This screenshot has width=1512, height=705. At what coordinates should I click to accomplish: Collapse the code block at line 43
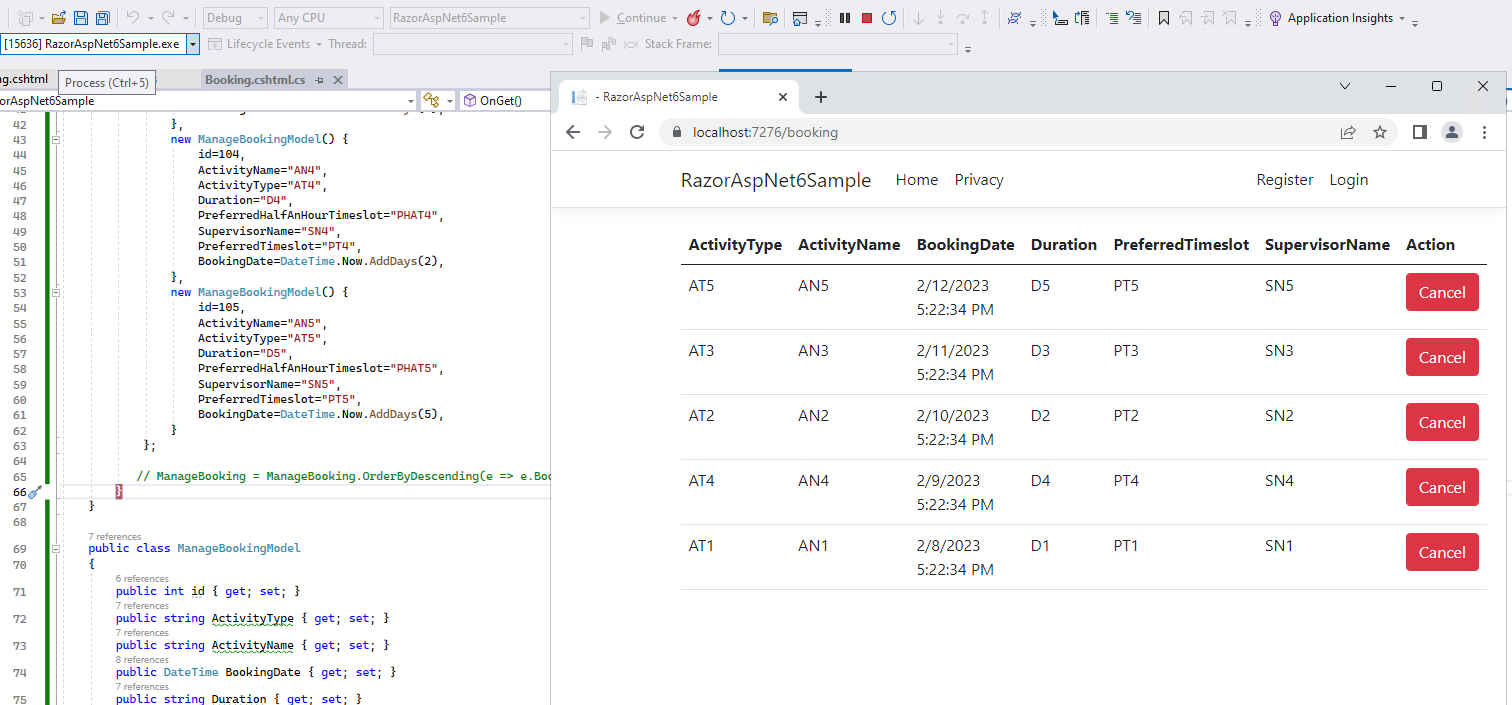57,140
